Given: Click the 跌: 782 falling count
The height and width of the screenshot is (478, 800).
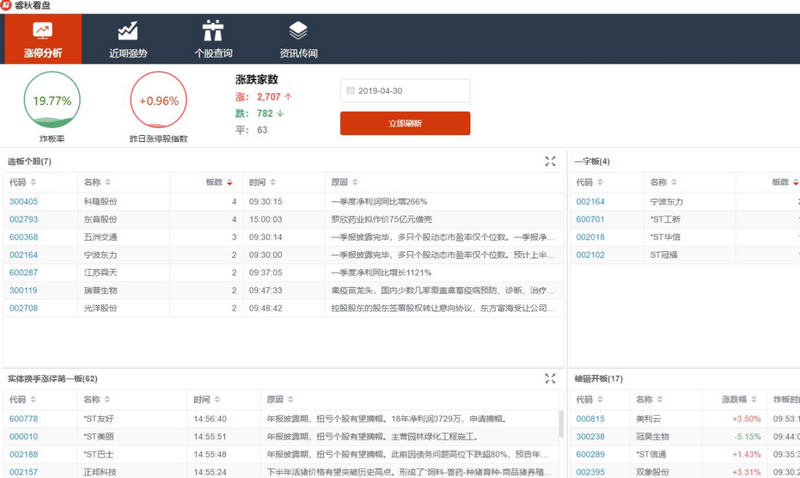Looking at the screenshot, I should point(259,114).
